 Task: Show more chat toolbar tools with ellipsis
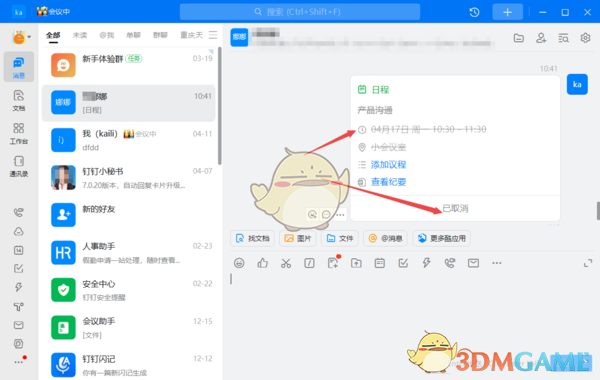[x=497, y=263]
